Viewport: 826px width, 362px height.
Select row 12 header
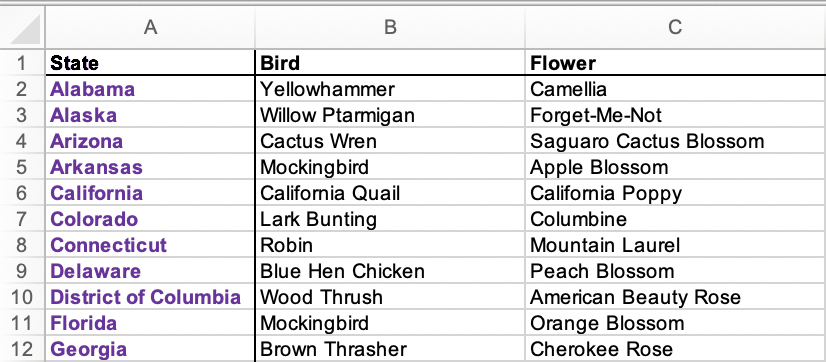[22, 349]
